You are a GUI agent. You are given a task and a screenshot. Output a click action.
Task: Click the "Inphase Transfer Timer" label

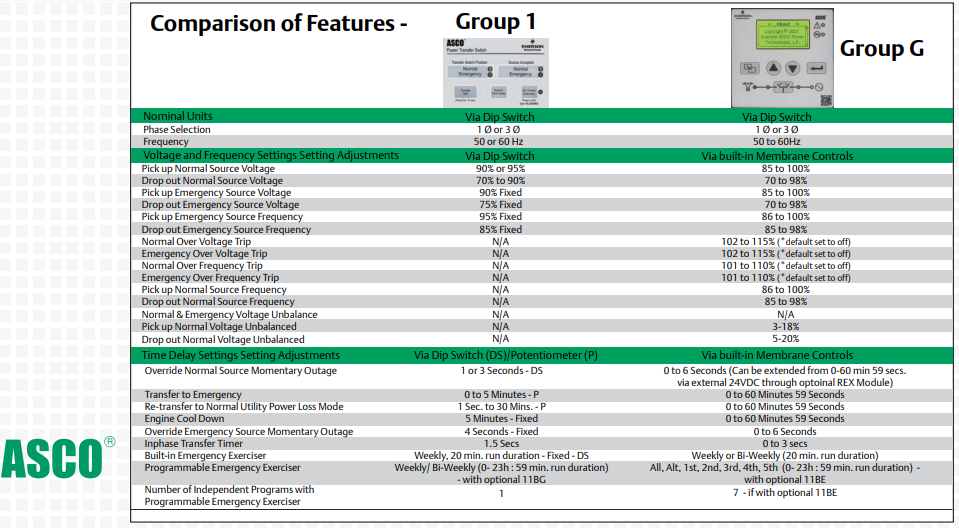(193, 444)
